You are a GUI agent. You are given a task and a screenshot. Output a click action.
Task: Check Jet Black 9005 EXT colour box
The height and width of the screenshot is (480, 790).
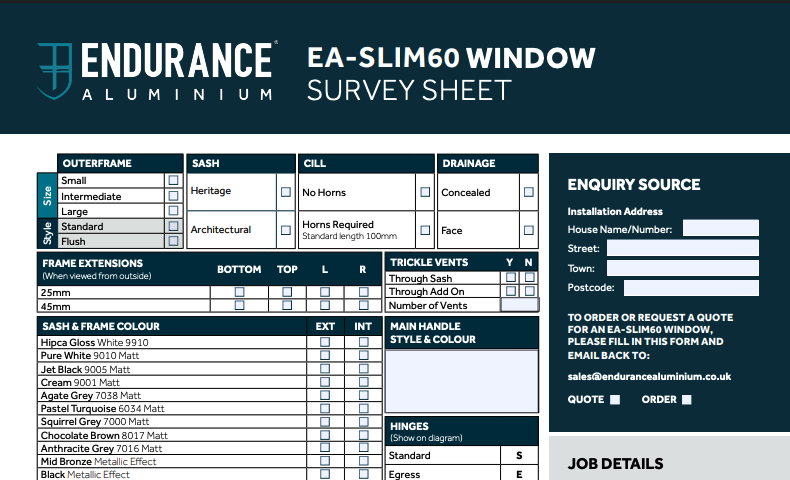pos(325,369)
